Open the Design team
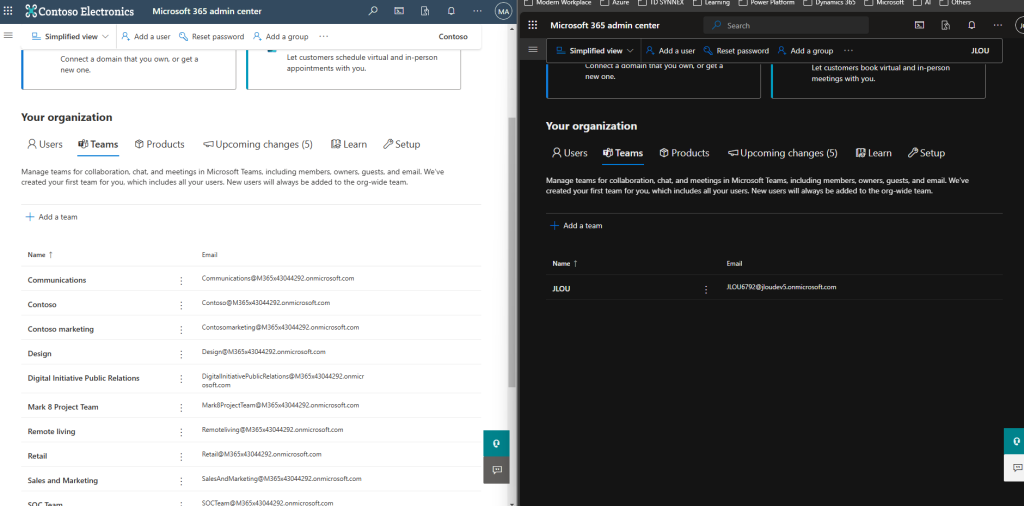This screenshot has height=506, width=1024. [x=39, y=353]
